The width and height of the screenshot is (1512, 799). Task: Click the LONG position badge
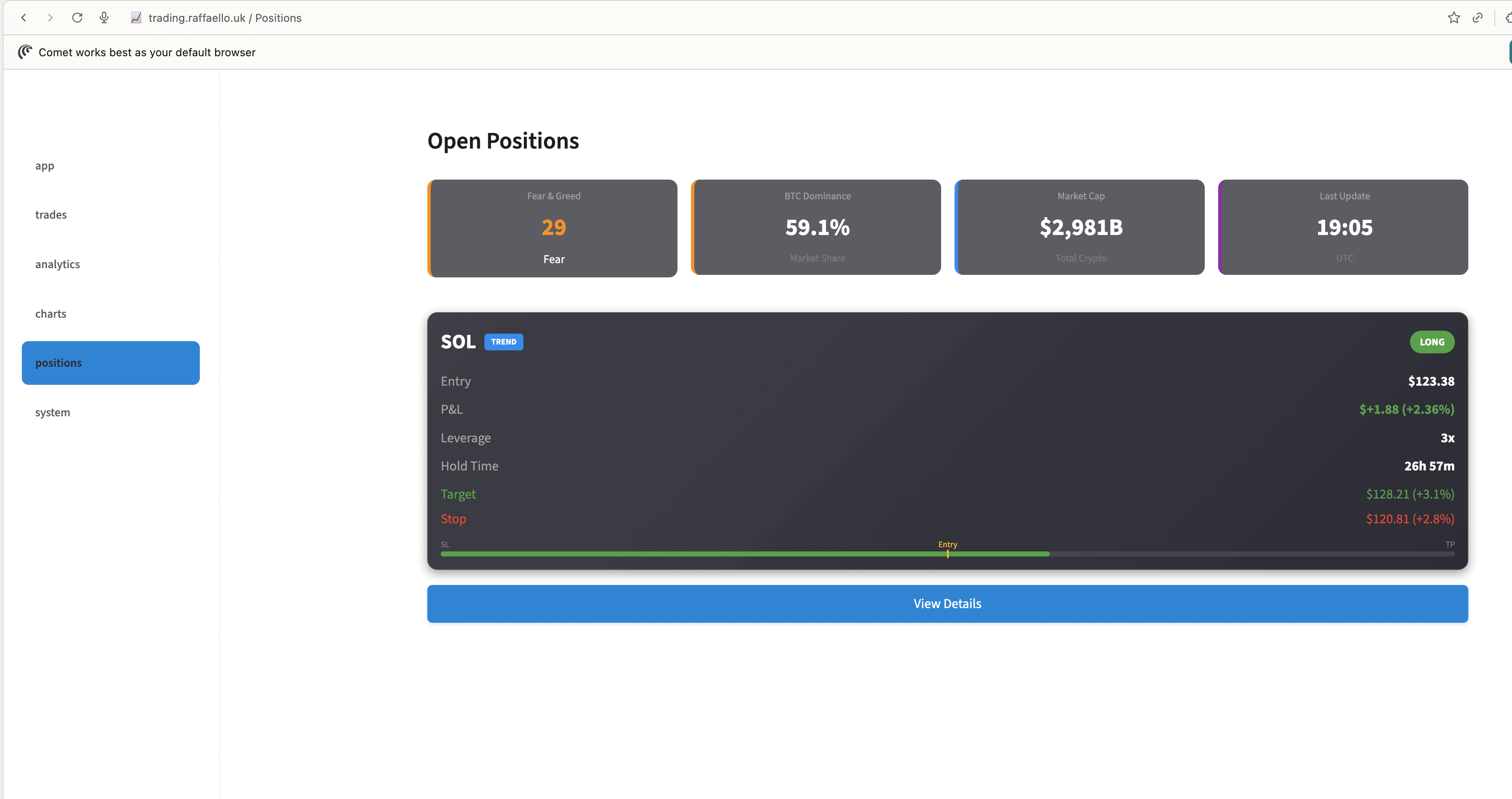click(x=1431, y=342)
